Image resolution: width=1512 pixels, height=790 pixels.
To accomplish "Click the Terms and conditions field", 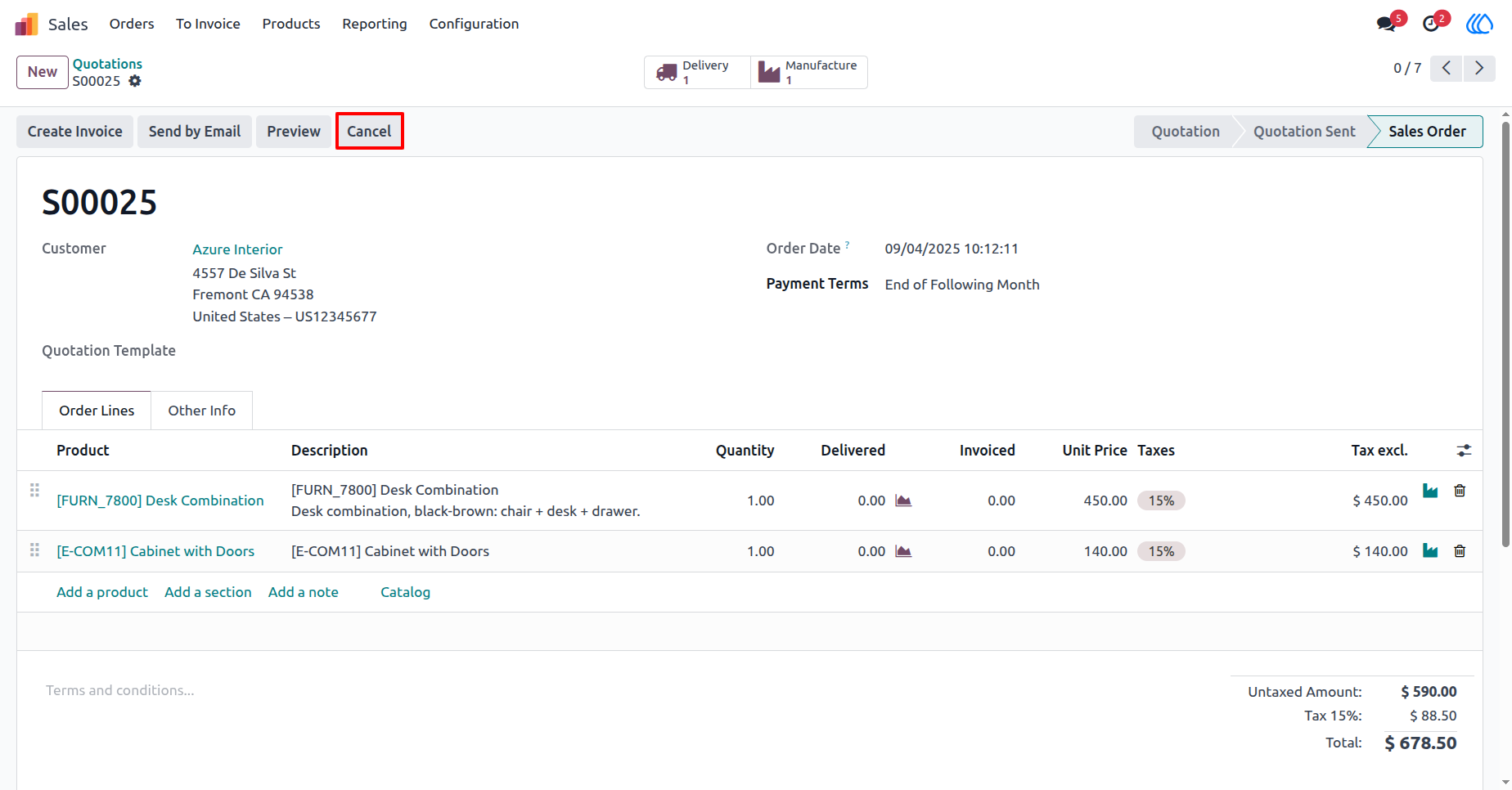I will point(120,690).
